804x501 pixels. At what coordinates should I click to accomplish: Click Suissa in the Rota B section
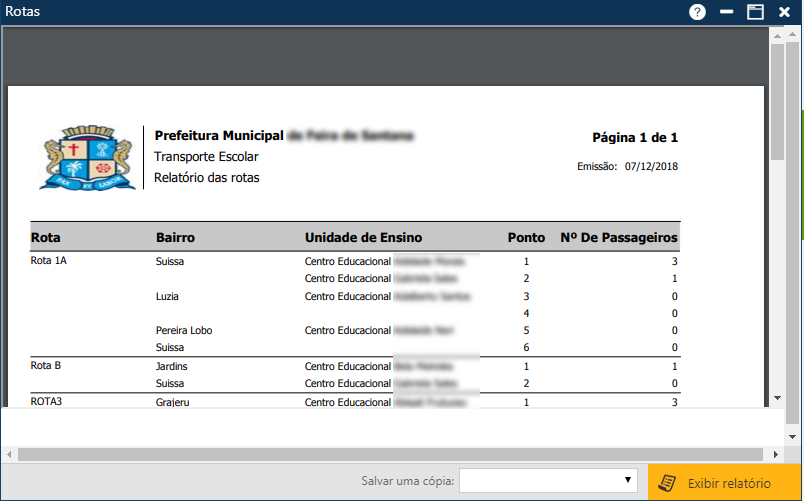[170, 384]
